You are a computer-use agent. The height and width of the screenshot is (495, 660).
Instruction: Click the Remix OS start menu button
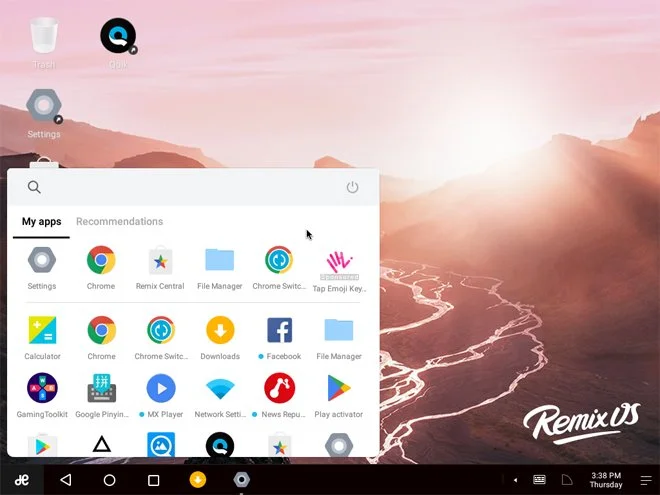pos(22,480)
